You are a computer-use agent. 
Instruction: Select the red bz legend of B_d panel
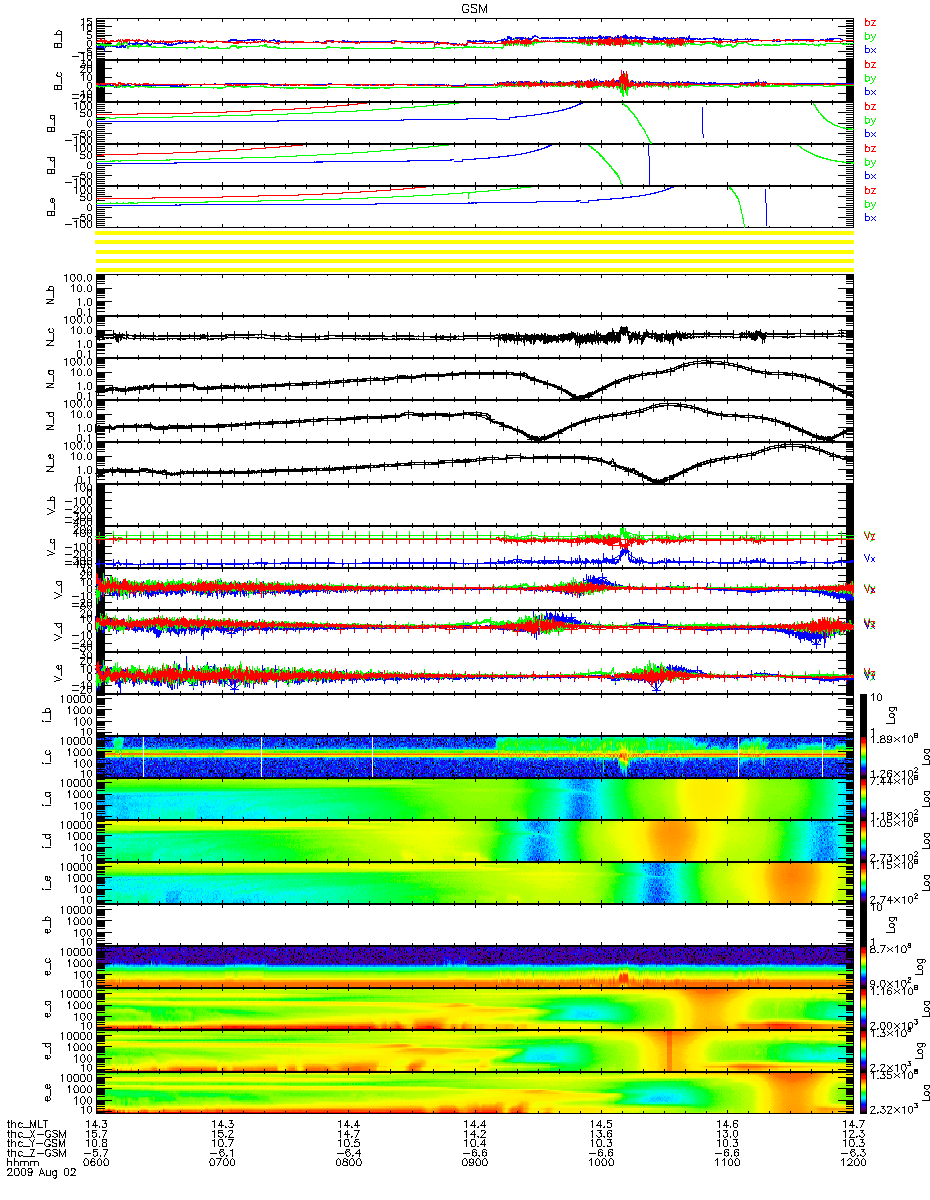pos(870,148)
